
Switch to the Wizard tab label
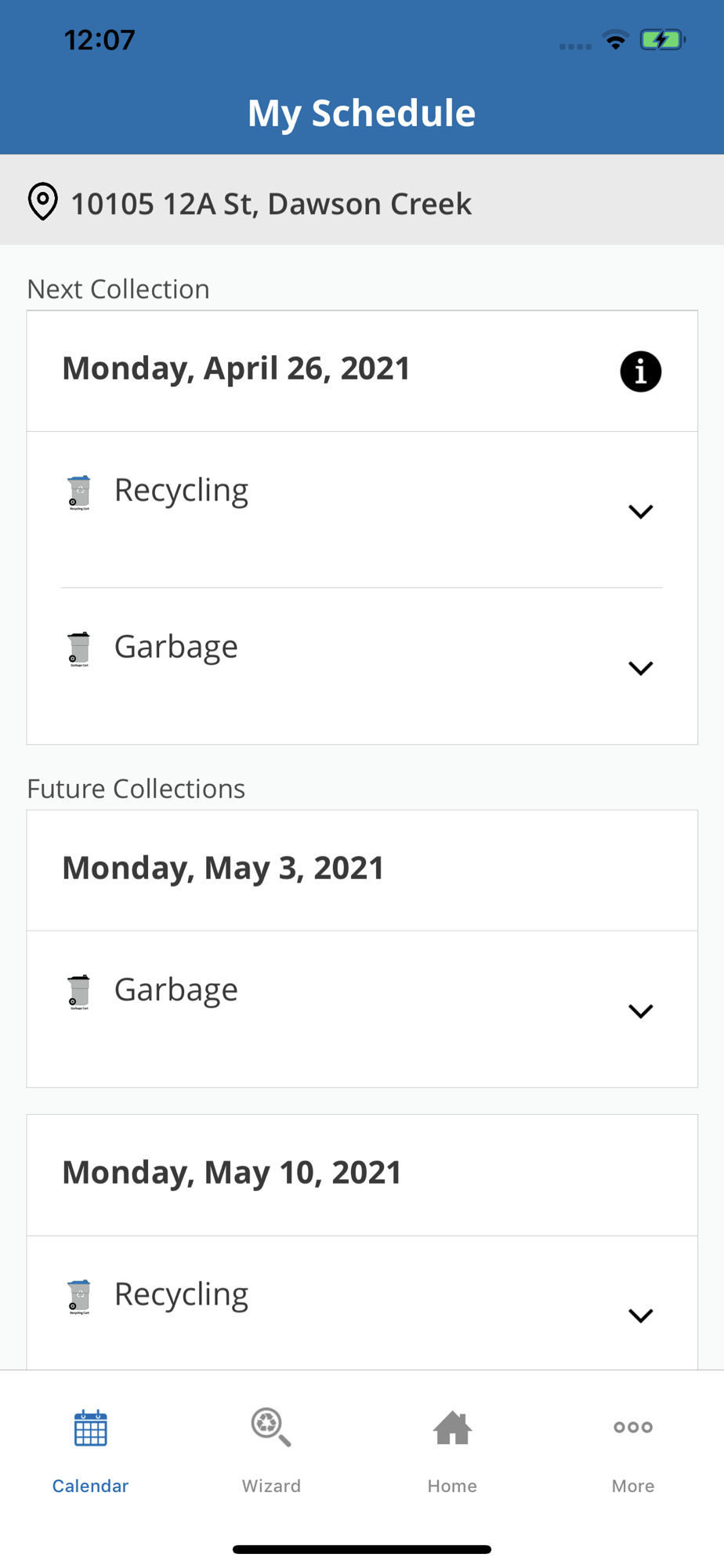tap(271, 1486)
